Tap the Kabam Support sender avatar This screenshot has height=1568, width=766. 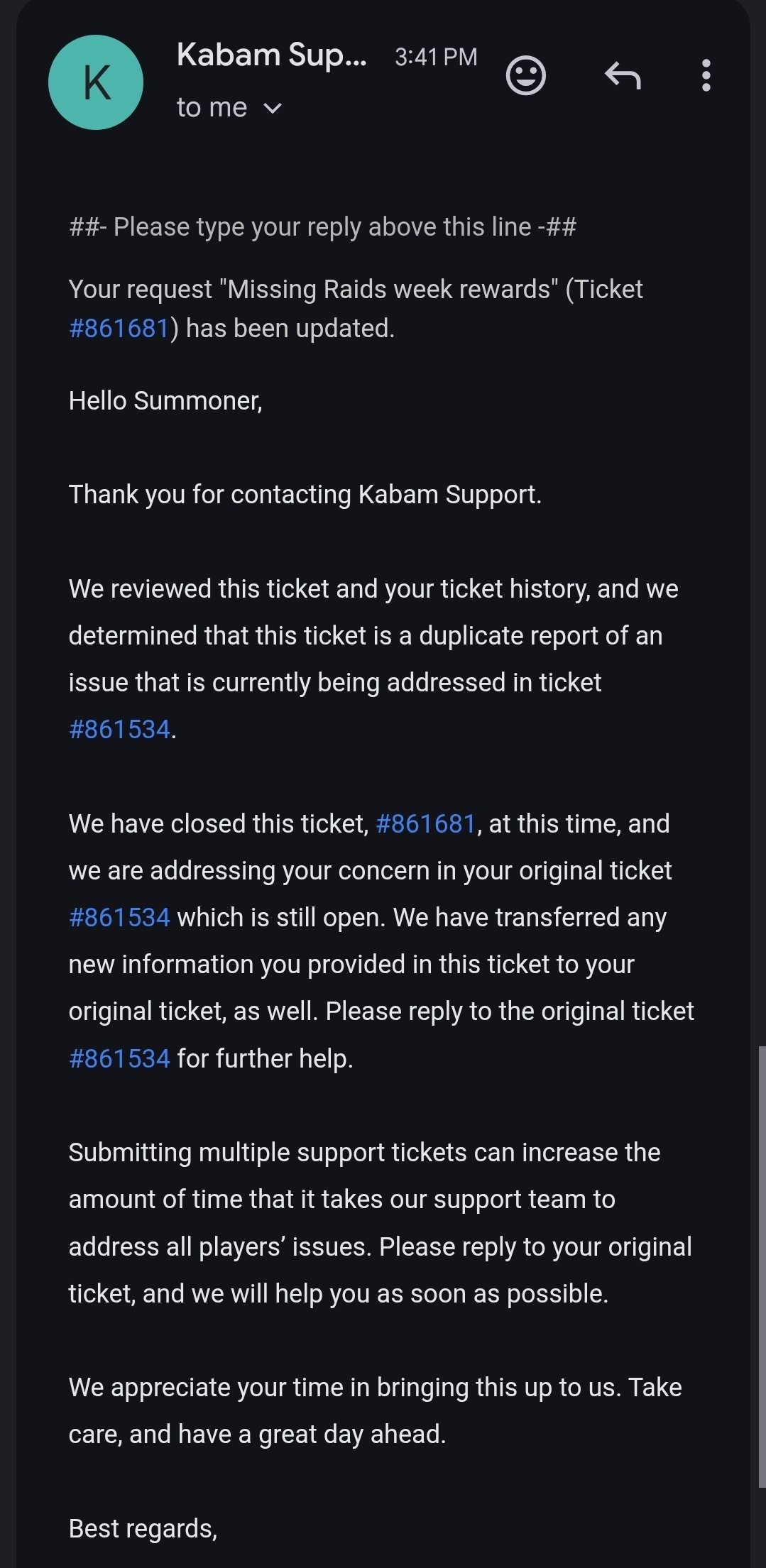pos(96,82)
